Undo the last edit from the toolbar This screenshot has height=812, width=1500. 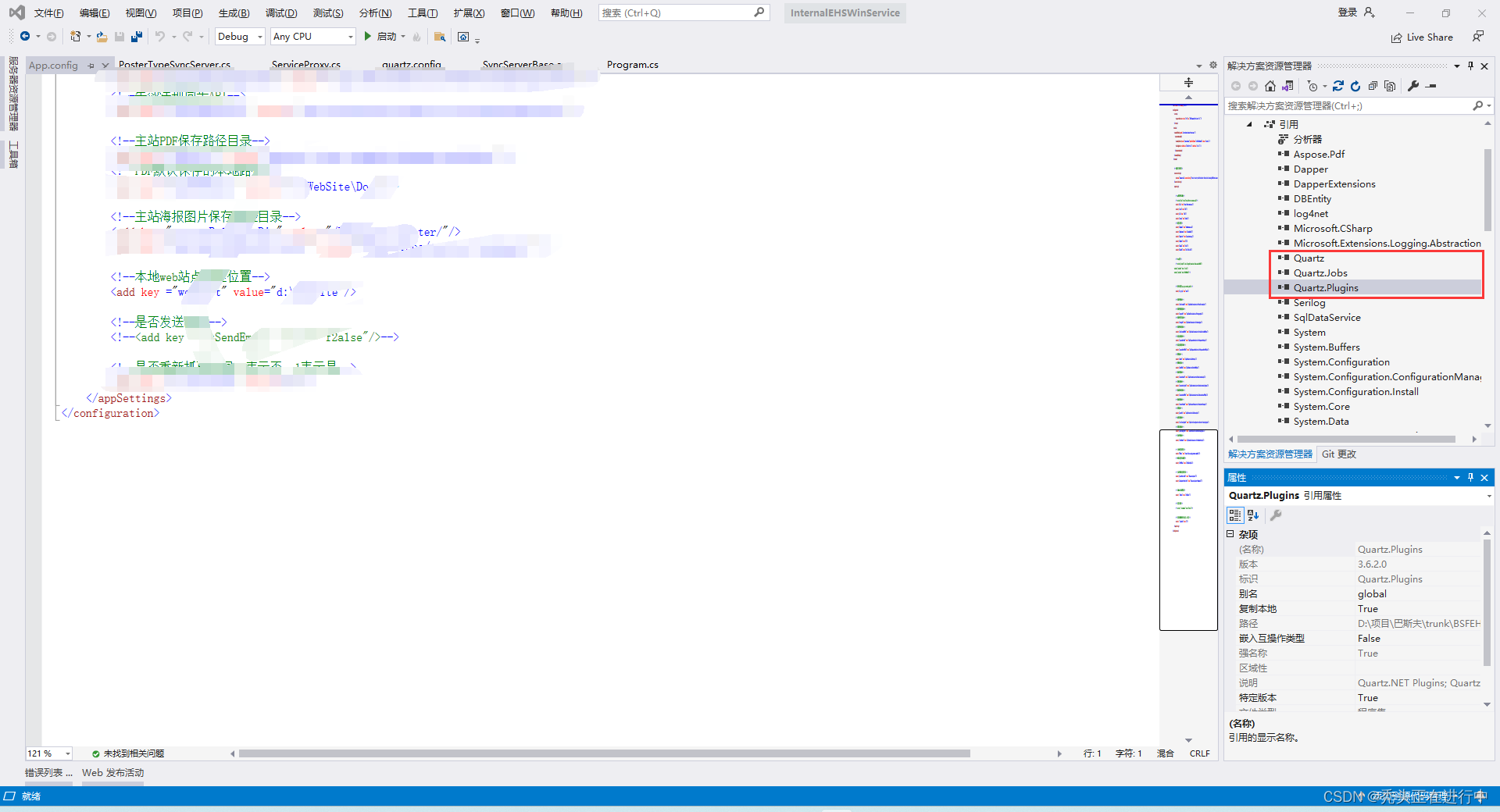tap(159, 36)
